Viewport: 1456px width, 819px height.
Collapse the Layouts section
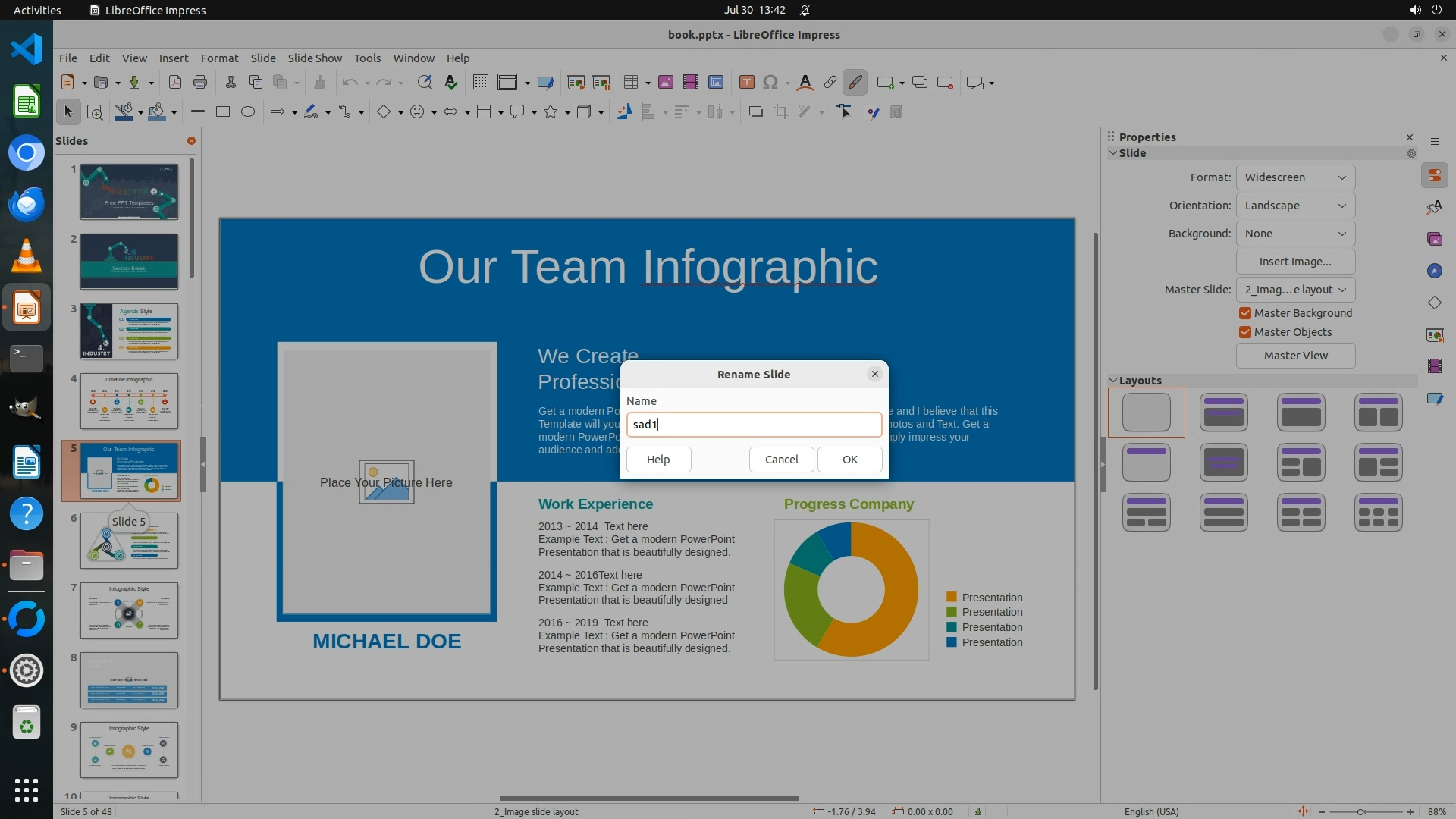1113,381
